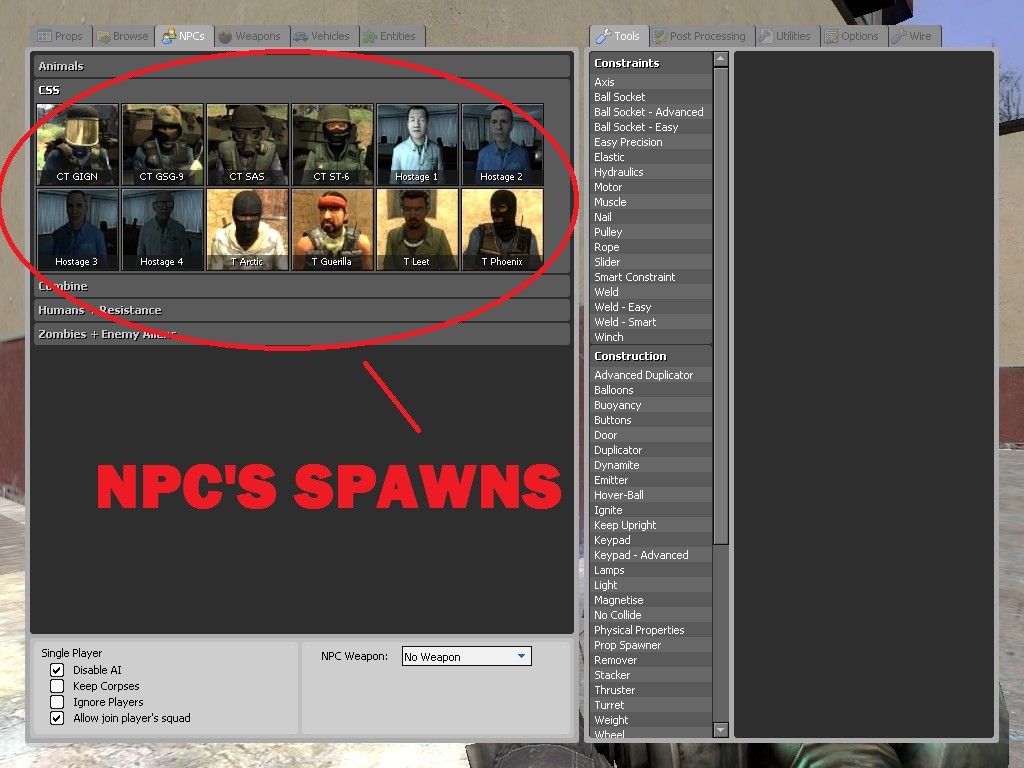This screenshot has width=1024, height=768.
Task: Spawn the T Phoenix NPC
Action: 502,228
